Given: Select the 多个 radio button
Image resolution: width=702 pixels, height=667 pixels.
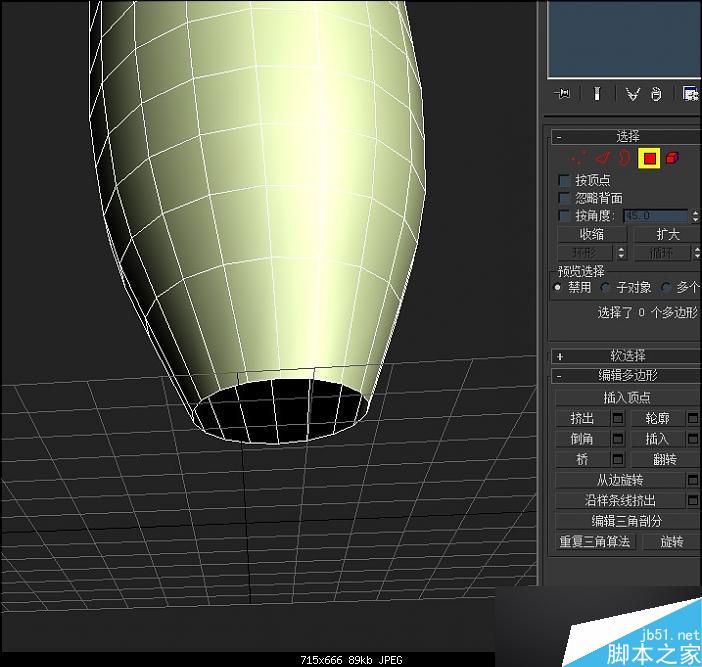Looking at the screenshot, I should pos(666,287).
